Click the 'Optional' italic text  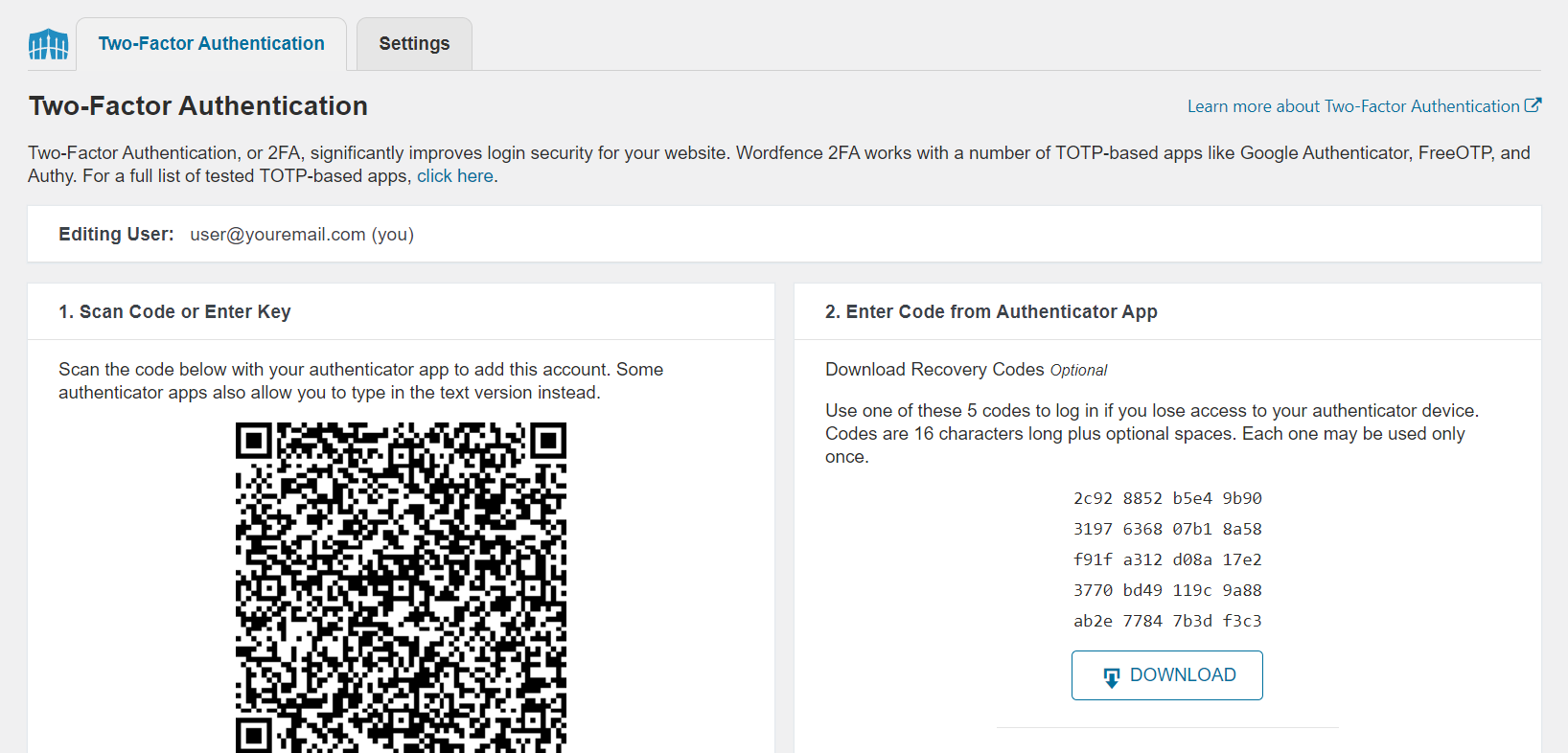click(1078, 371)
